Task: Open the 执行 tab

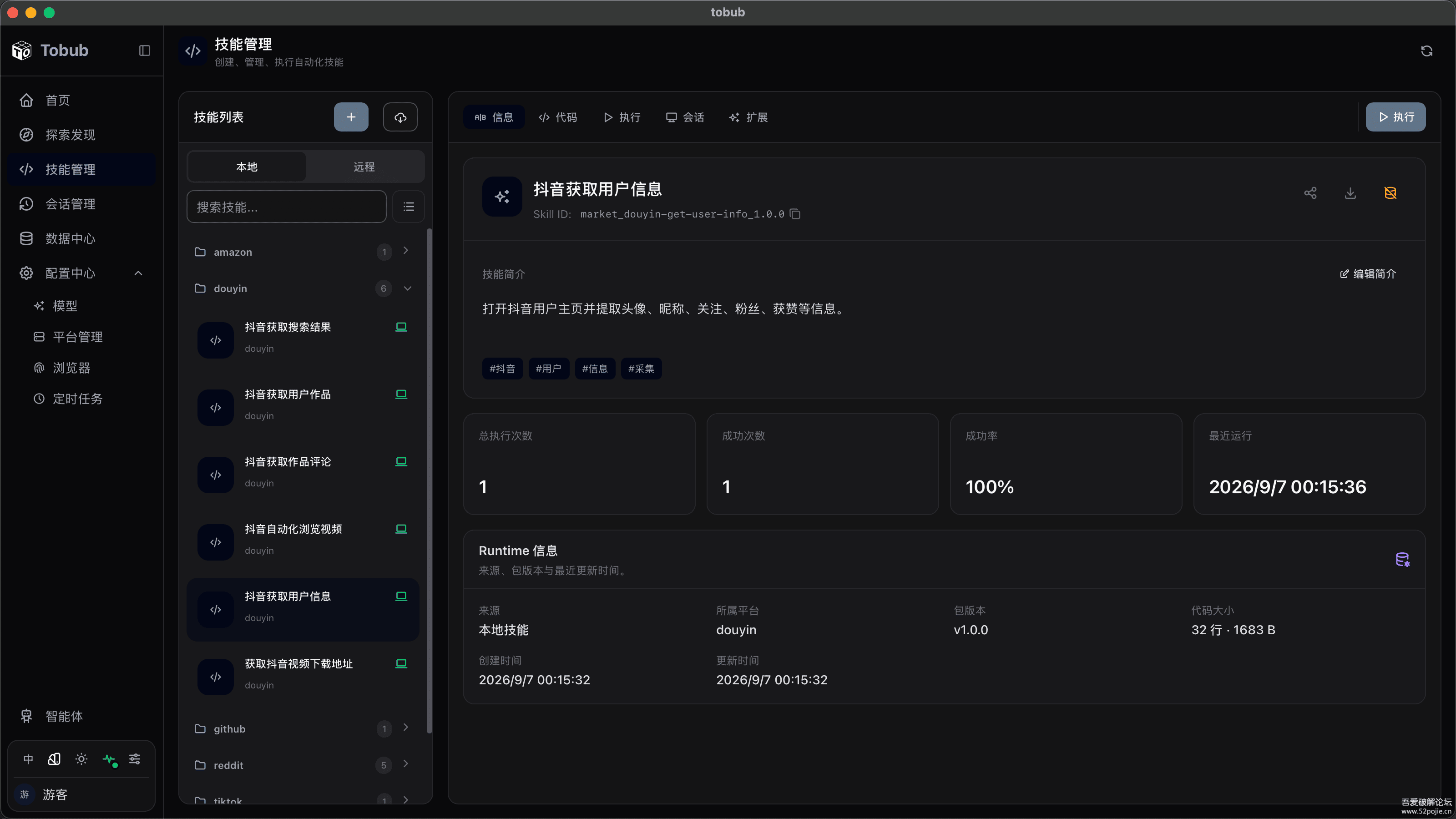Action: (622, 117)
